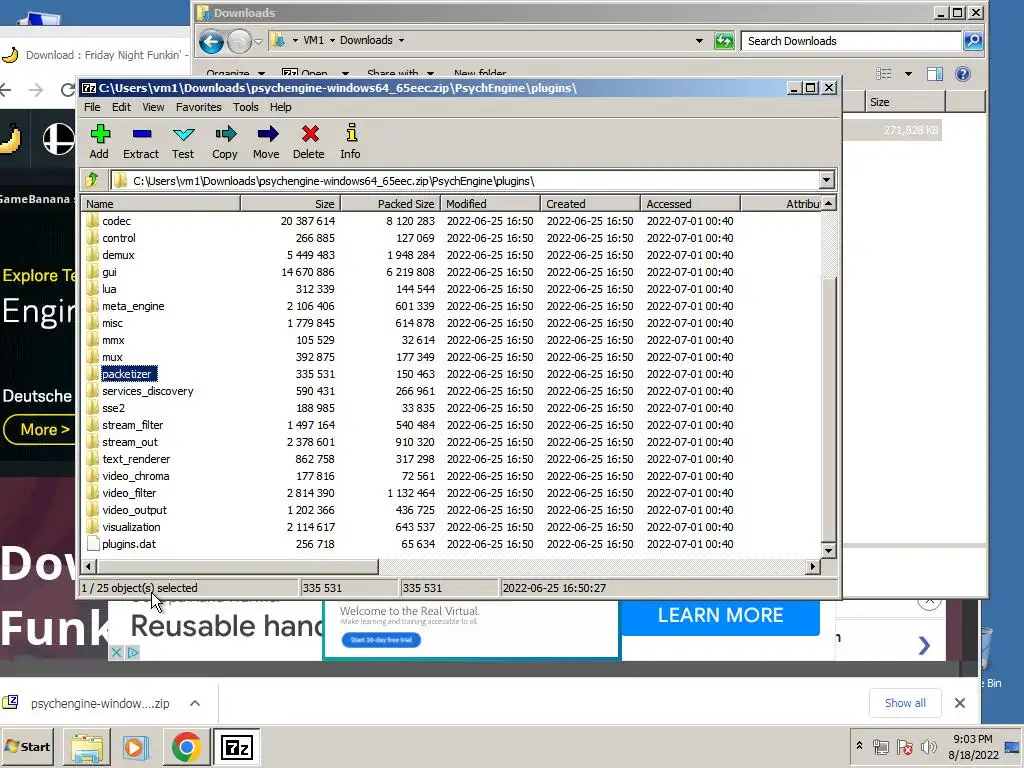Select the video_filter folder
The image size is (1024, 768).
129,493
